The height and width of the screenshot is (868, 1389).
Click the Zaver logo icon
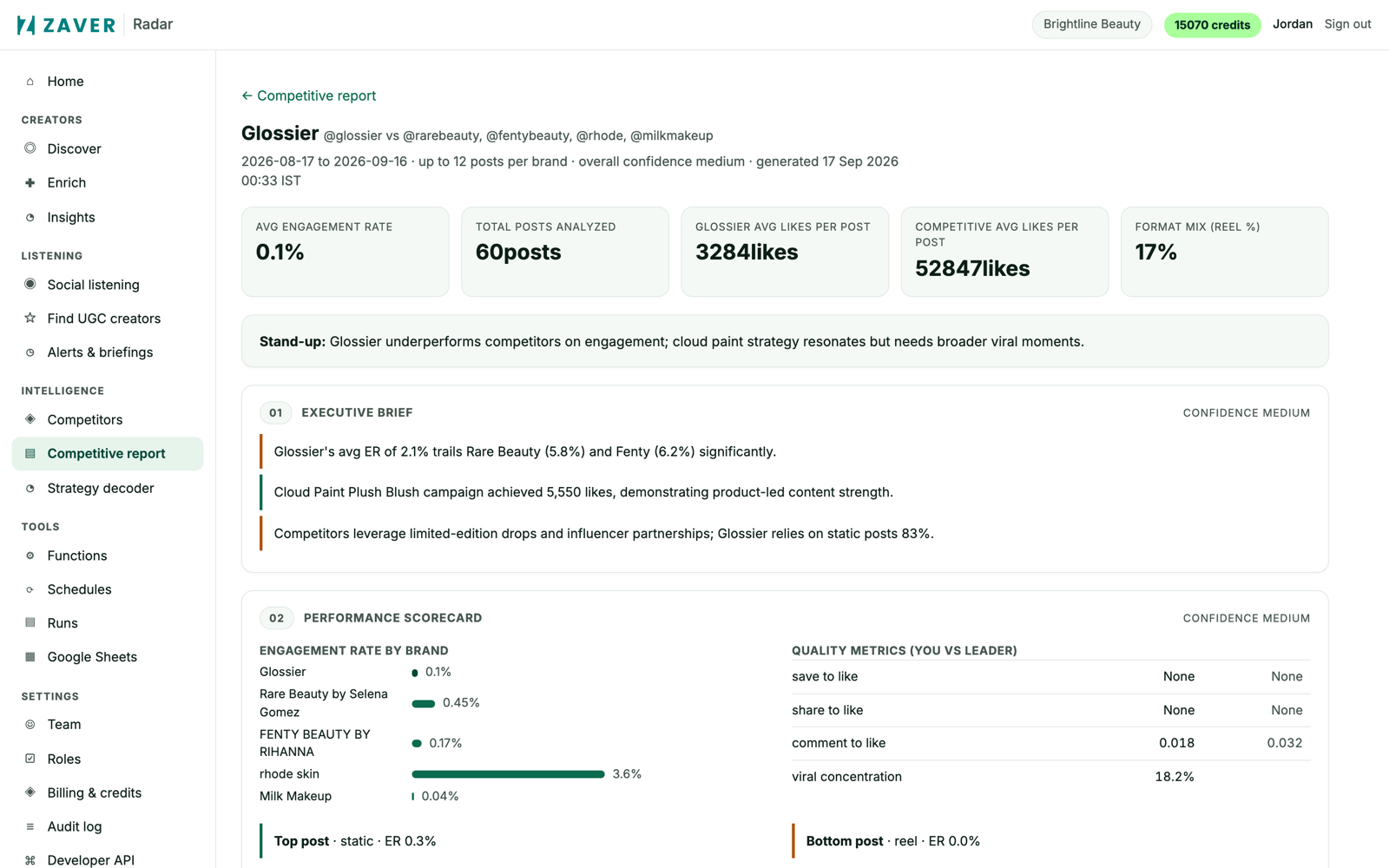tap(26, 24)
